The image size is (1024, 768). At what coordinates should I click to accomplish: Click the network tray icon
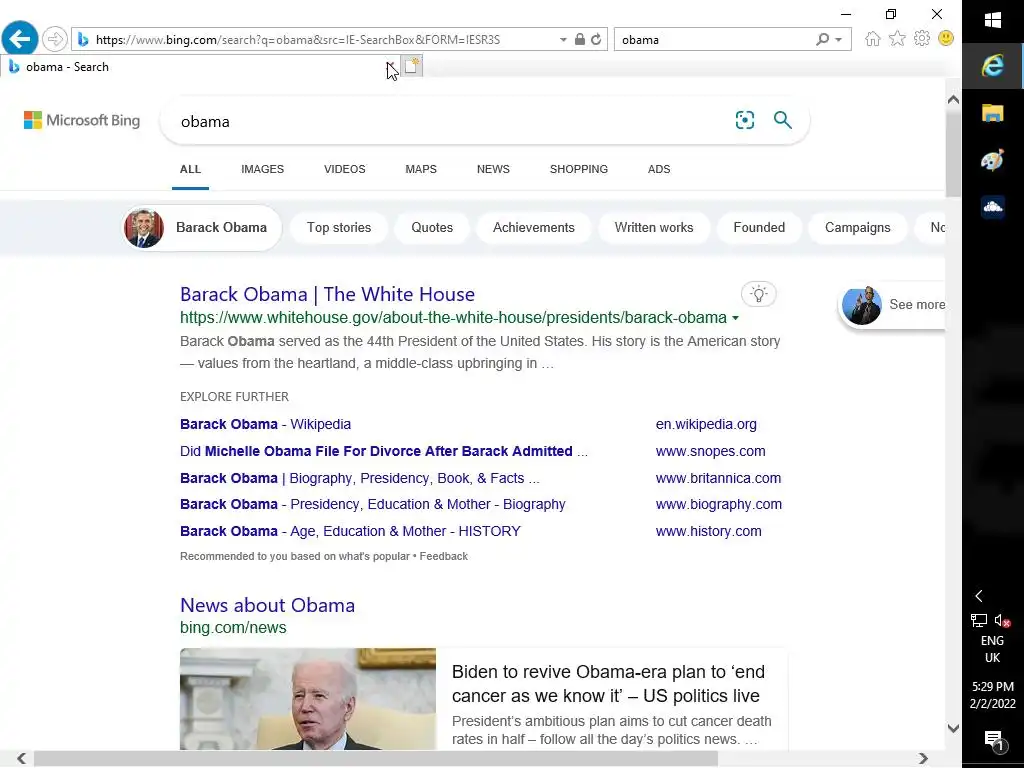point(978,620)
